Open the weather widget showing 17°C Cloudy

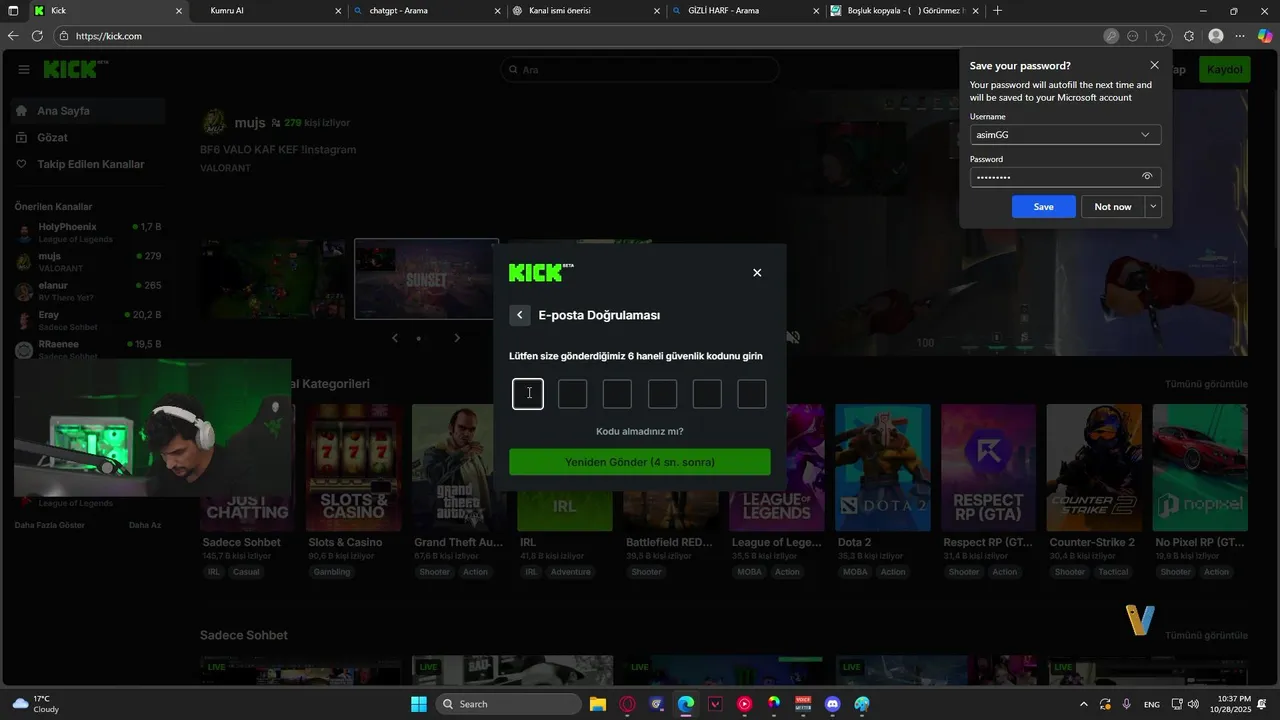tap(36, 704)
